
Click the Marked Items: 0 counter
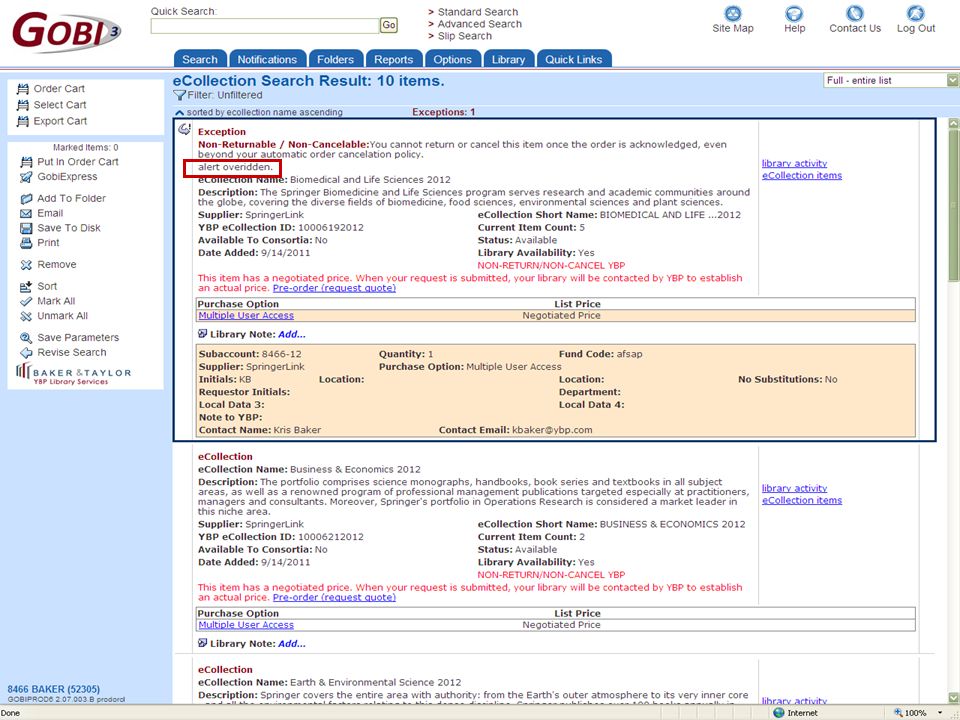[x=86, y=148]
